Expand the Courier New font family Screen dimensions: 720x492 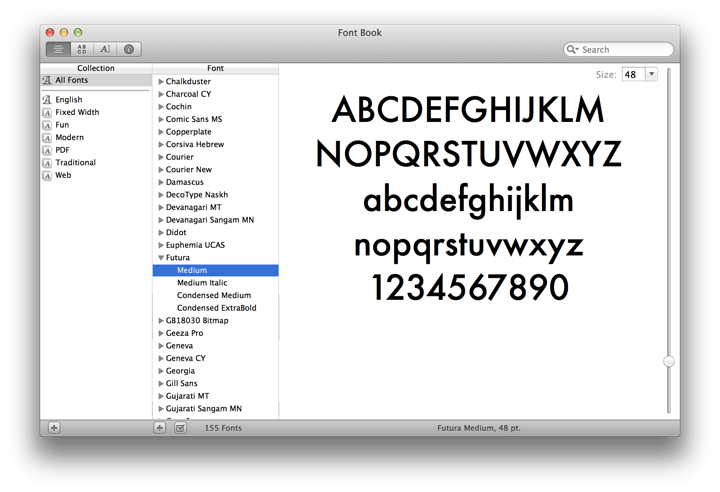(x=161, y=170)
